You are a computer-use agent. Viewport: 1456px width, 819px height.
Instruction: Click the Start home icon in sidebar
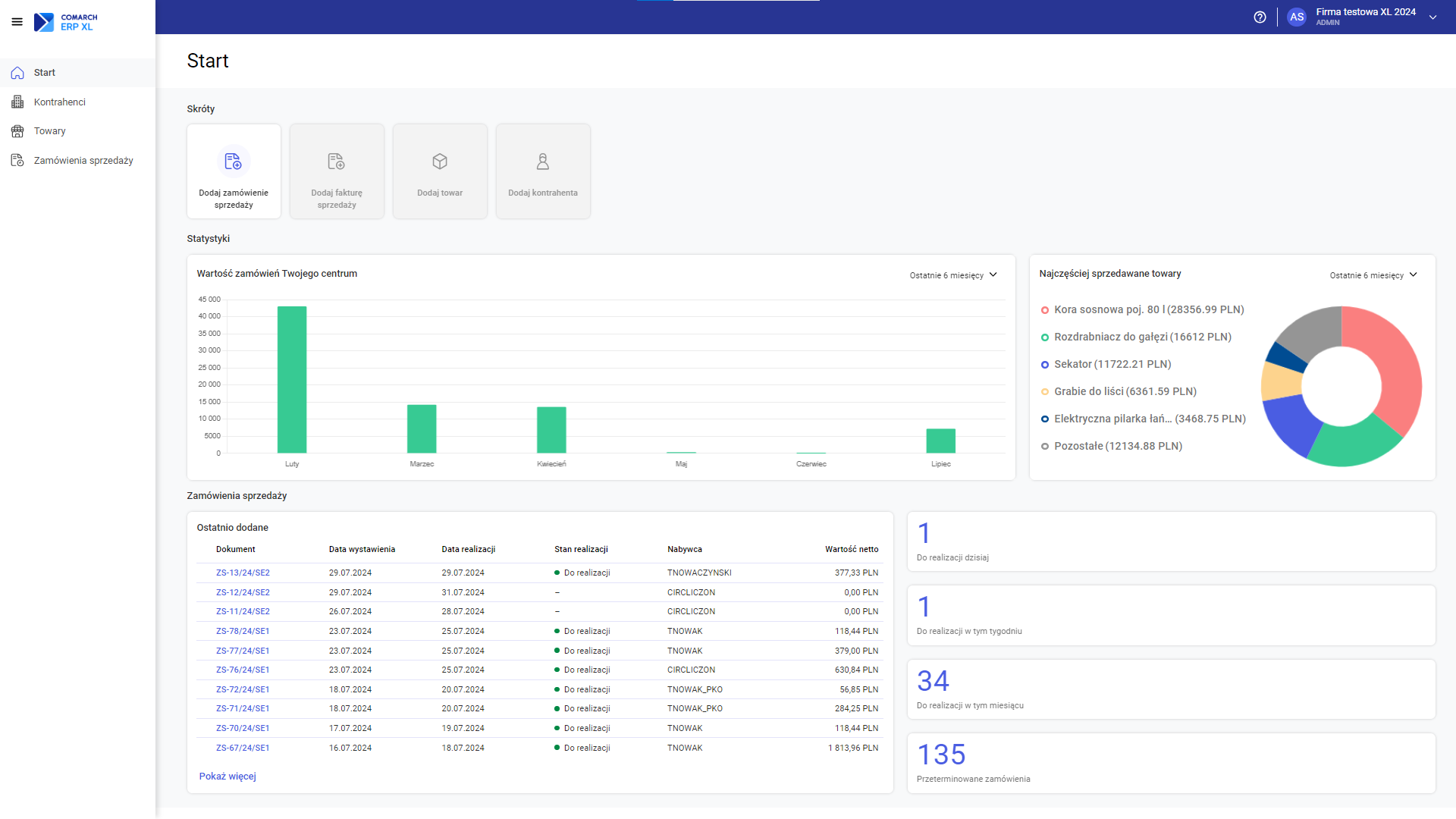click(x=17, y=73)
